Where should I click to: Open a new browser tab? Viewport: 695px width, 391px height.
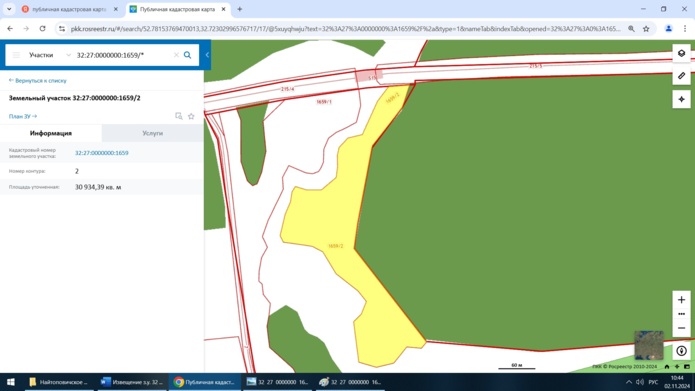coord(239,9)
